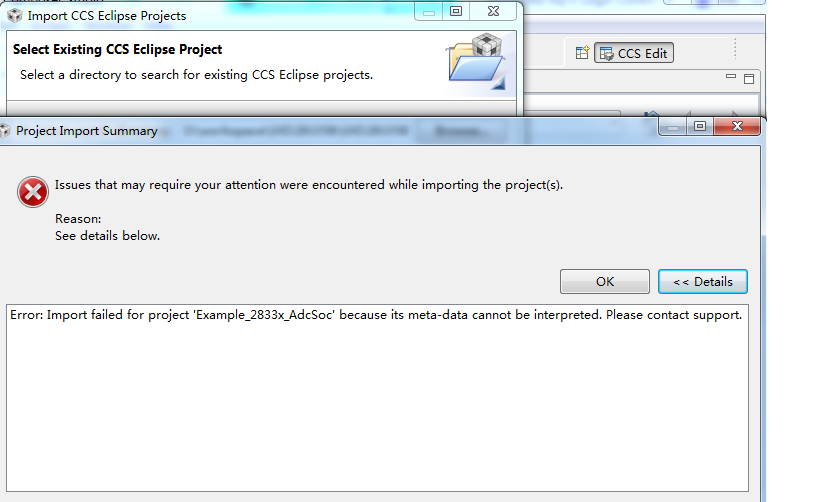The height and width of the screenshot is (502, 819).
Task: Minimize the Import CCS Eclipse Projects window
Action: point(429,11)
